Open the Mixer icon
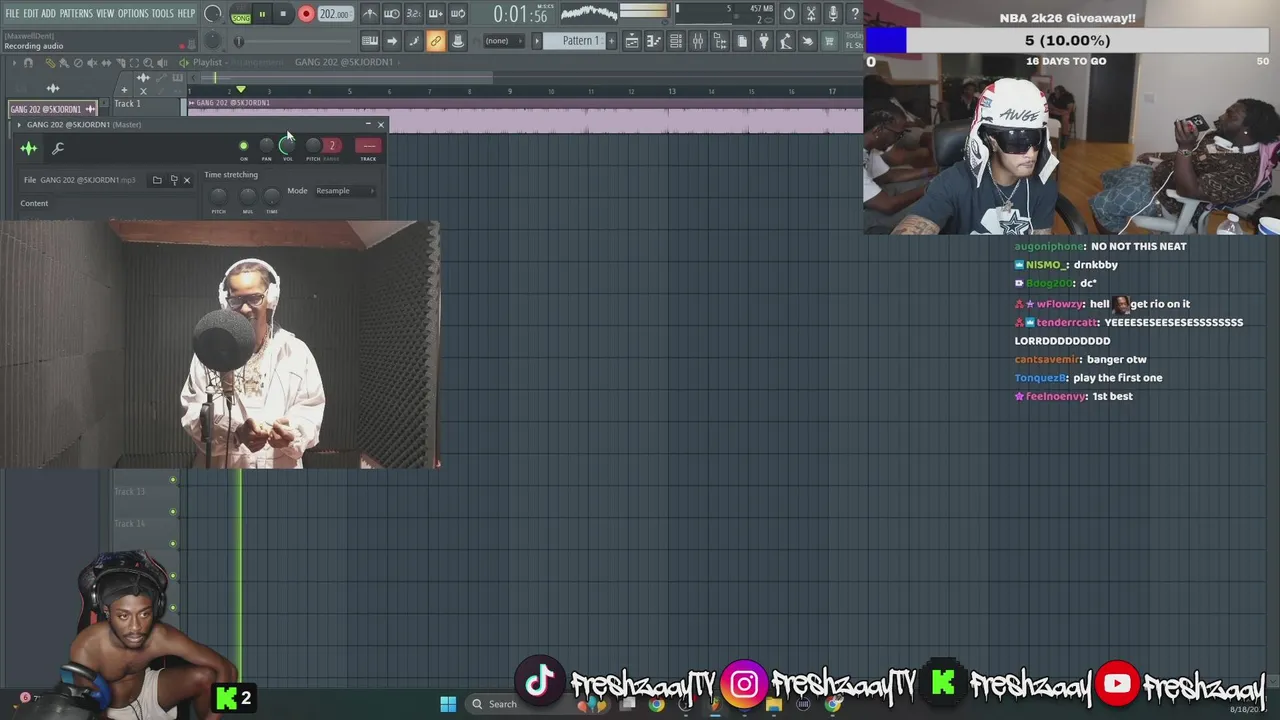This screenshot has height=720, width=1280. tap(698, 41)
